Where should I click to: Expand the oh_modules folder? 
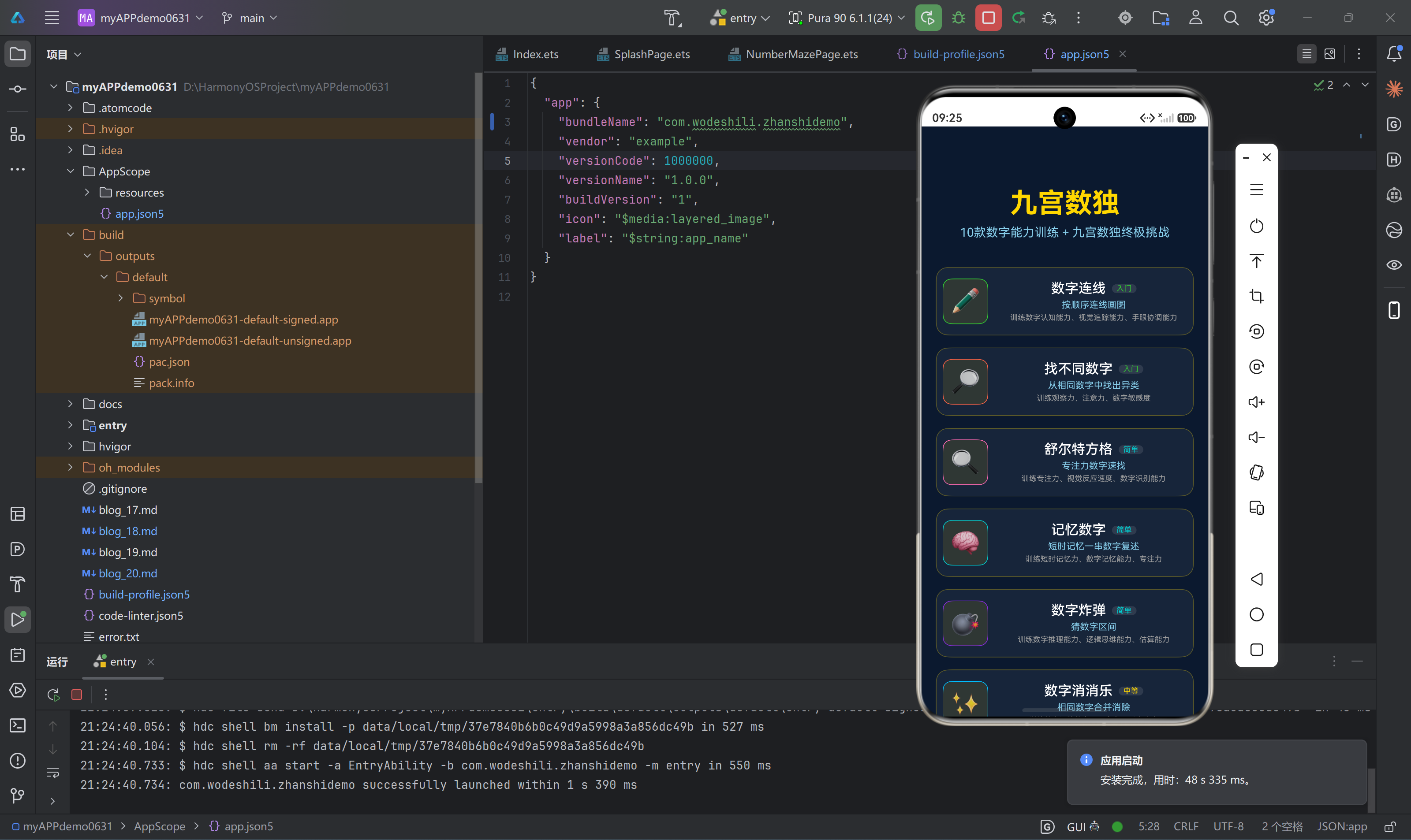70,467
